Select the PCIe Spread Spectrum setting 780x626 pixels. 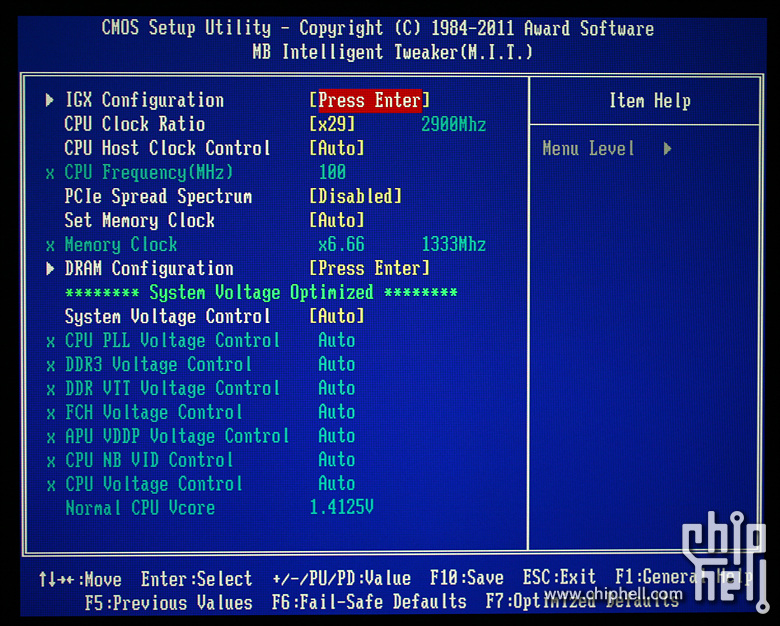[158, 197]
